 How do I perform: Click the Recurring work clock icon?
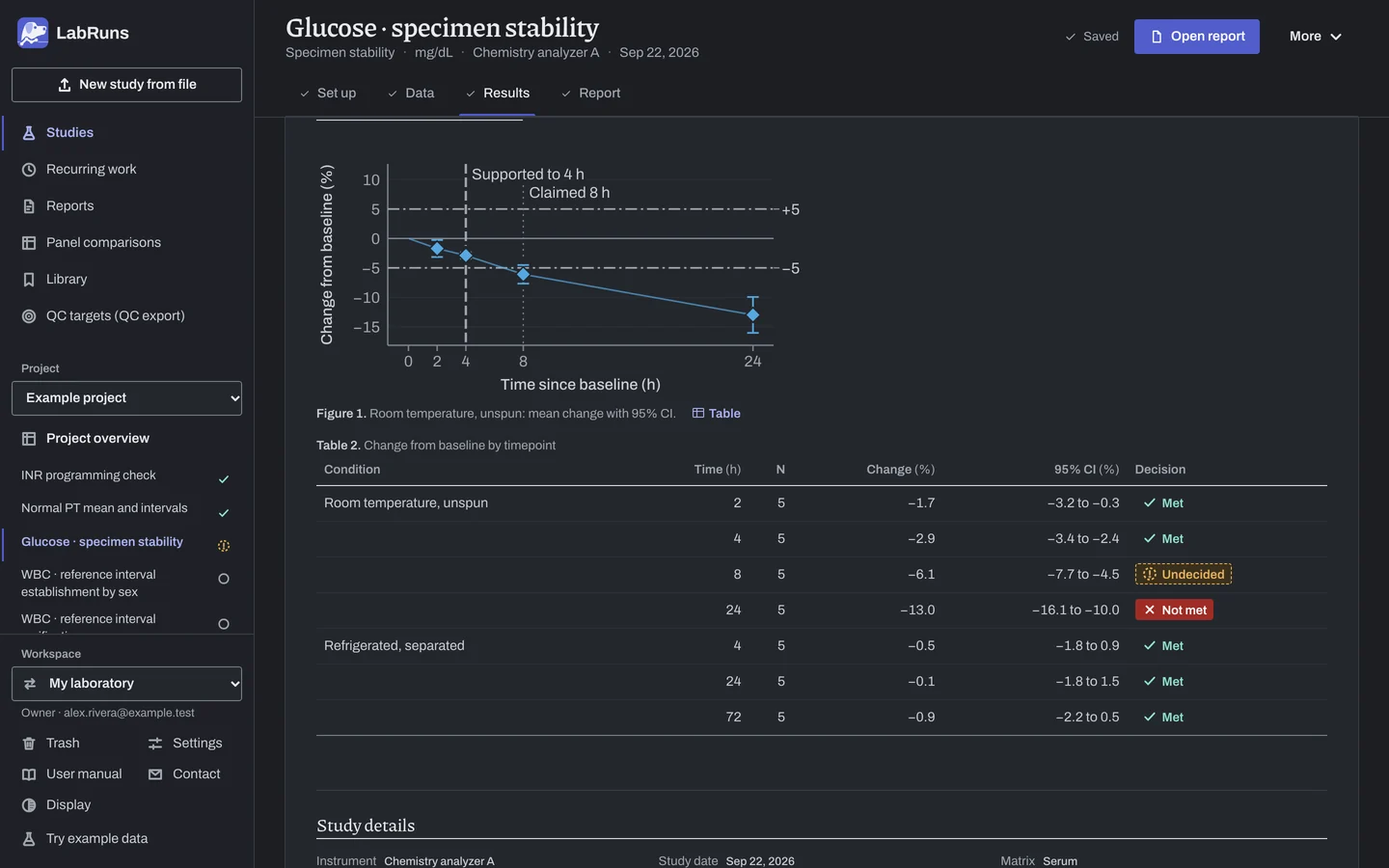tap(29, 170)
